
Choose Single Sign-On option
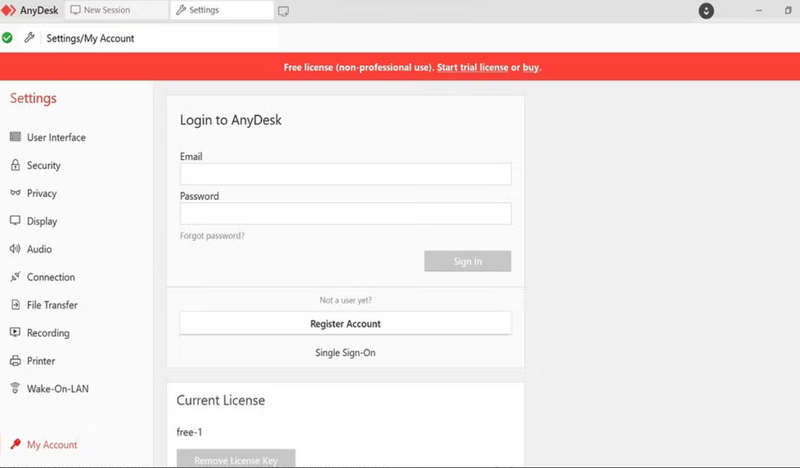(x=345, y=353)
